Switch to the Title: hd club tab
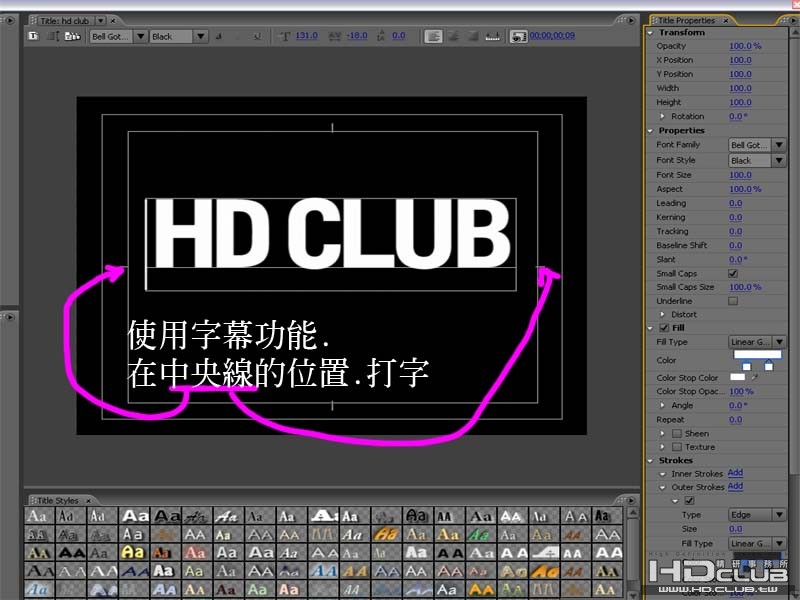This screenshot has height=600, width=800. 65,21
